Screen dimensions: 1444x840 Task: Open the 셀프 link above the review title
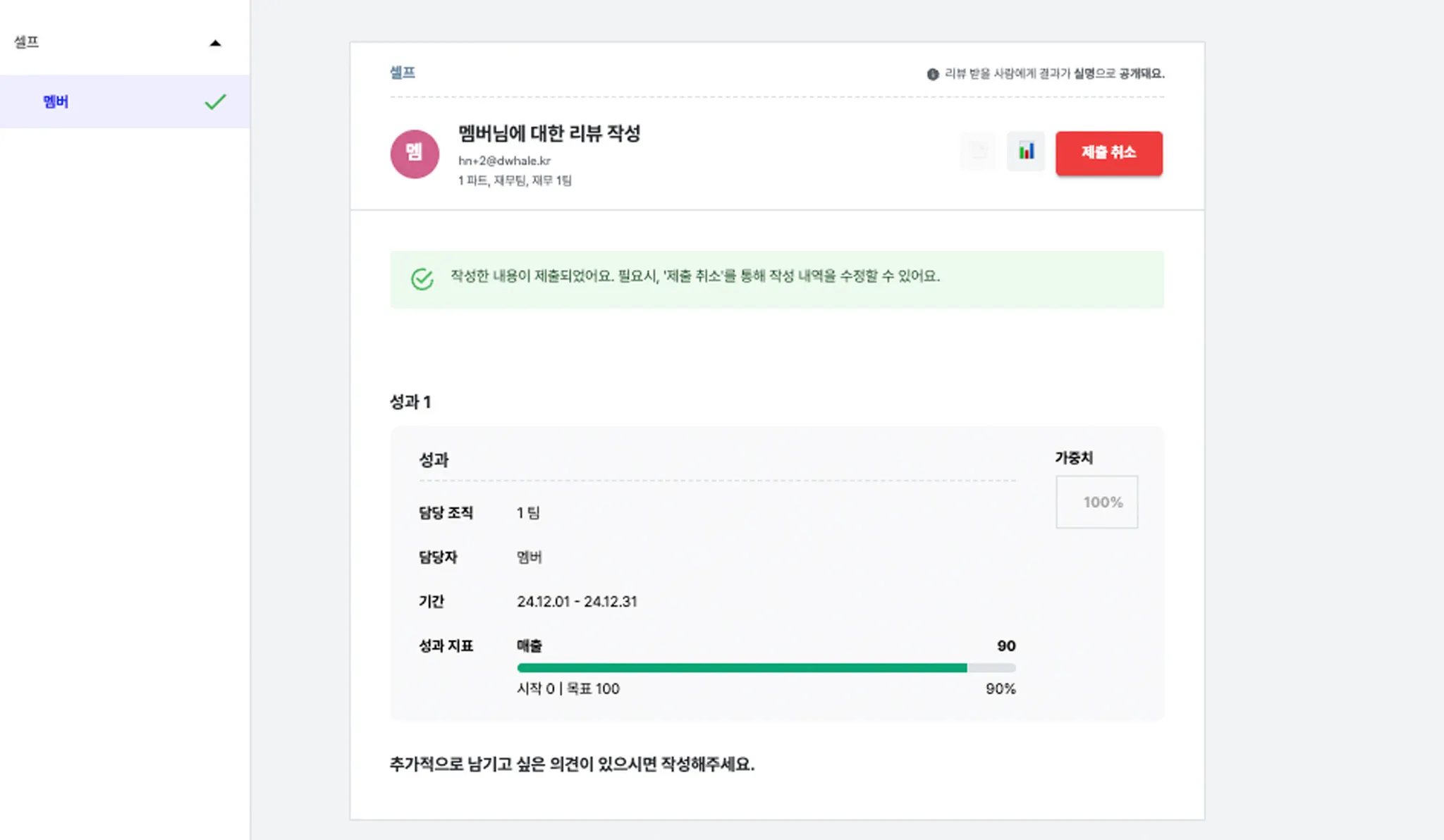403,73
